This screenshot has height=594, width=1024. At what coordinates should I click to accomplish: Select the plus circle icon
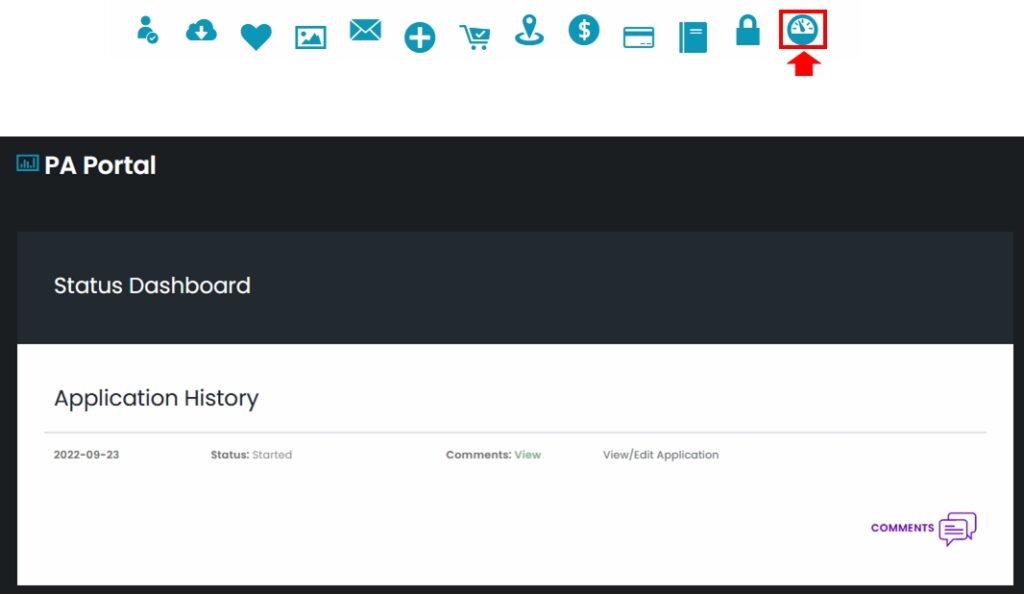pos(419,35)
